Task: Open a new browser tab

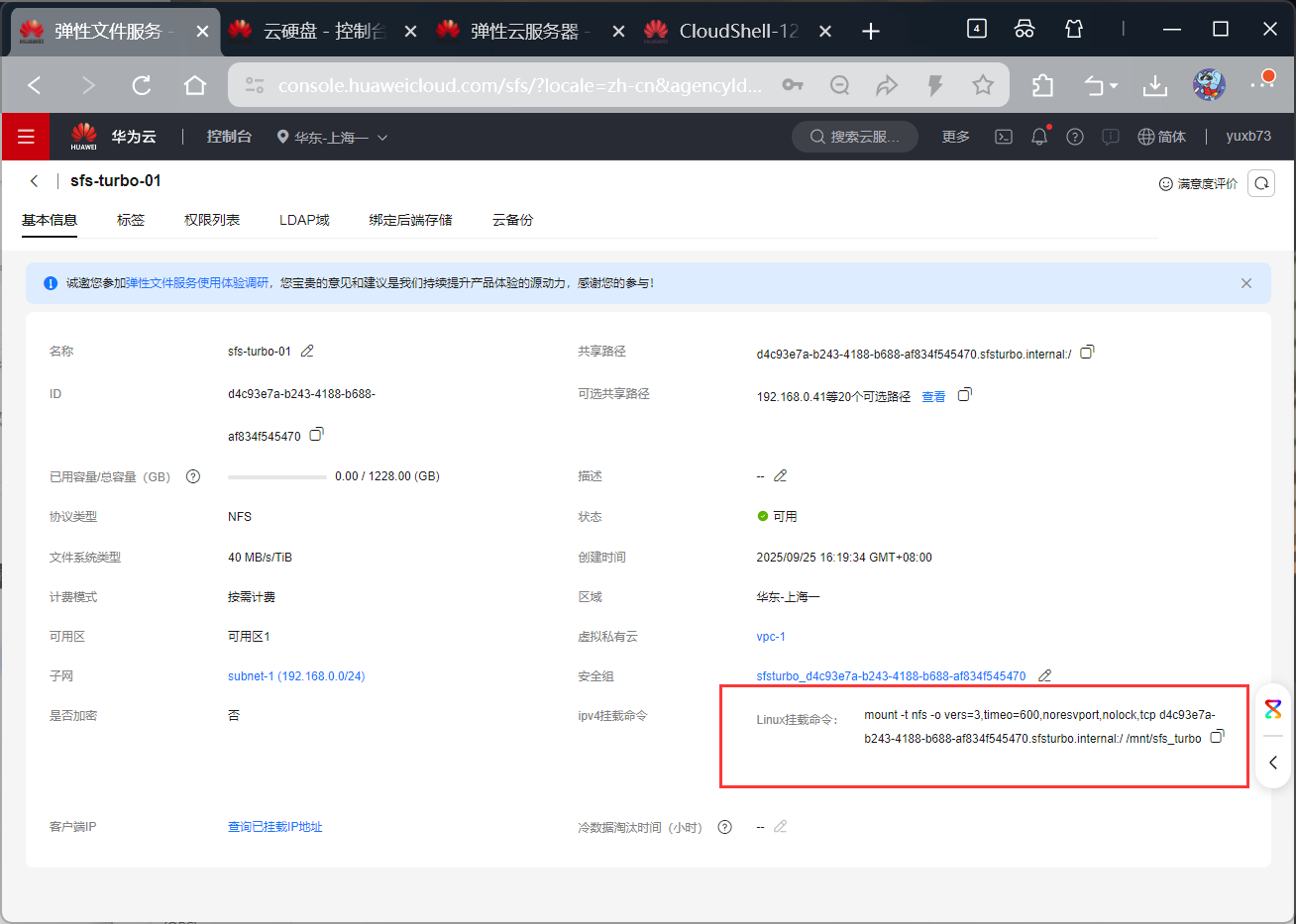Action: point(871,31)
